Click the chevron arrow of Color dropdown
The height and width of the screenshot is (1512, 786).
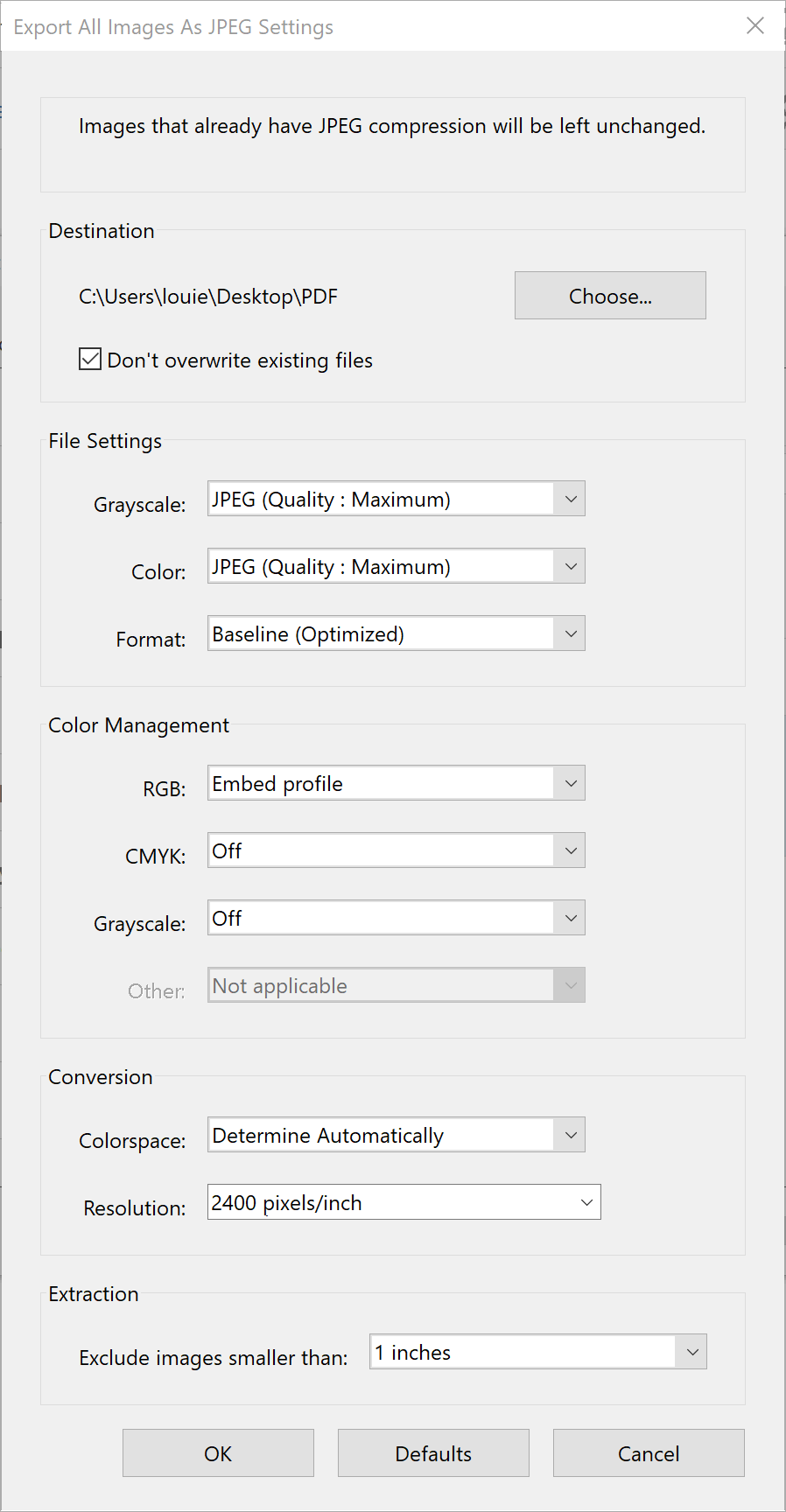[x=571, y=566]
